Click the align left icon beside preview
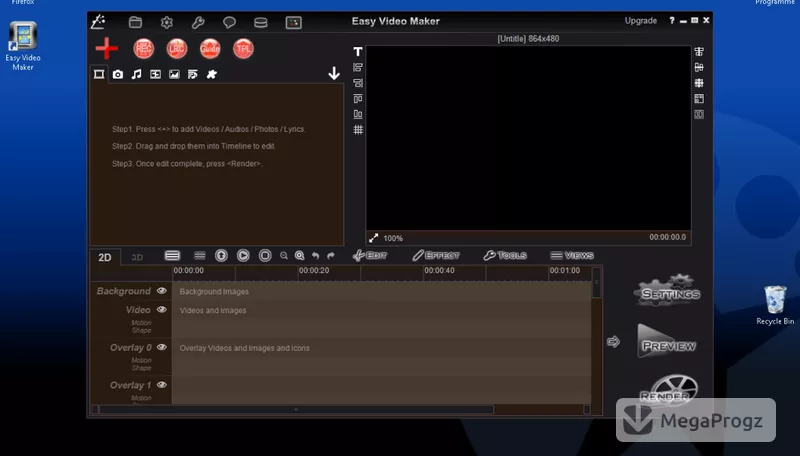This screenshot has height=456, width=800. (358, 67)
